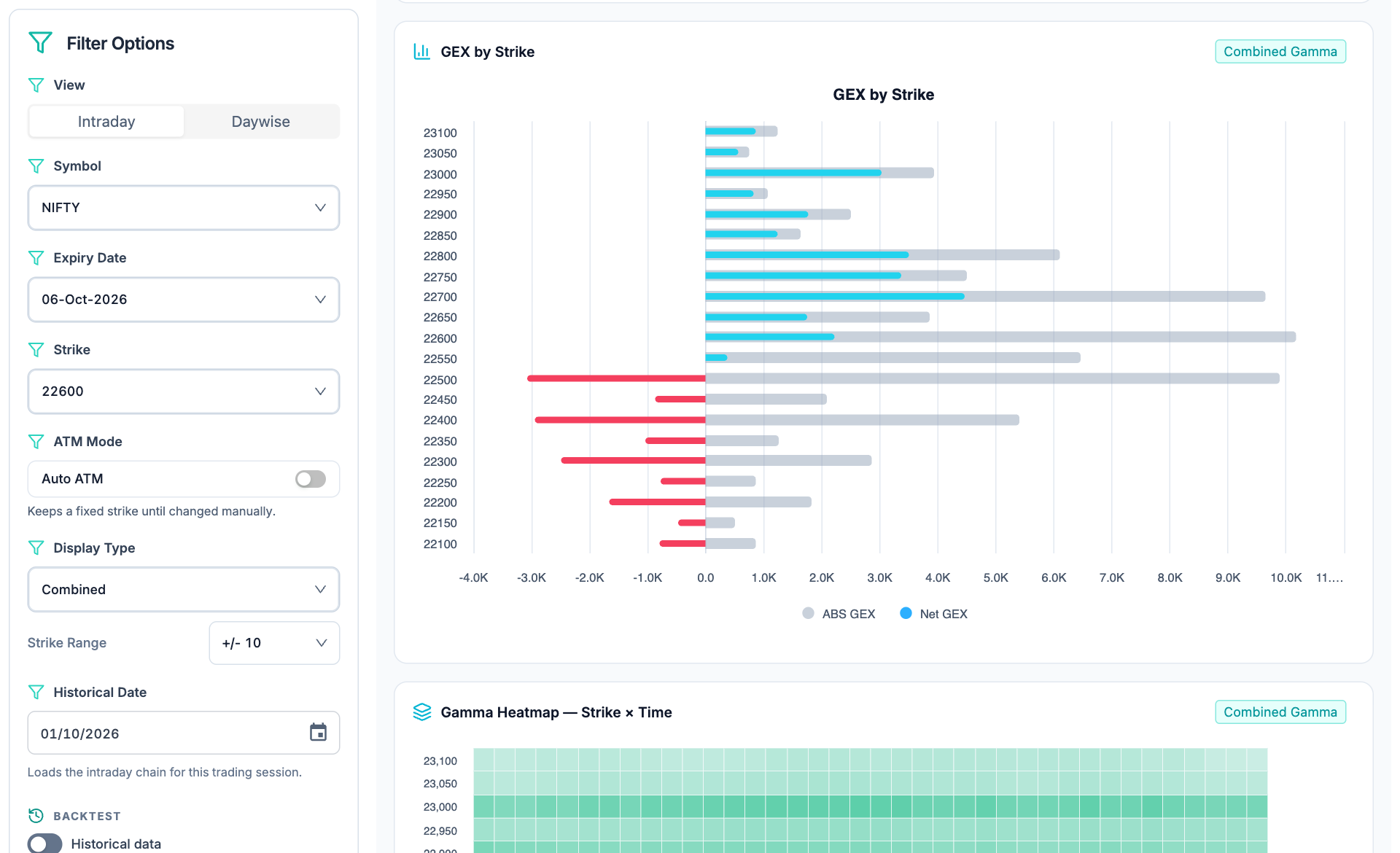
Task: Click the GEX by Strike chart title
Action: (883, 95)
